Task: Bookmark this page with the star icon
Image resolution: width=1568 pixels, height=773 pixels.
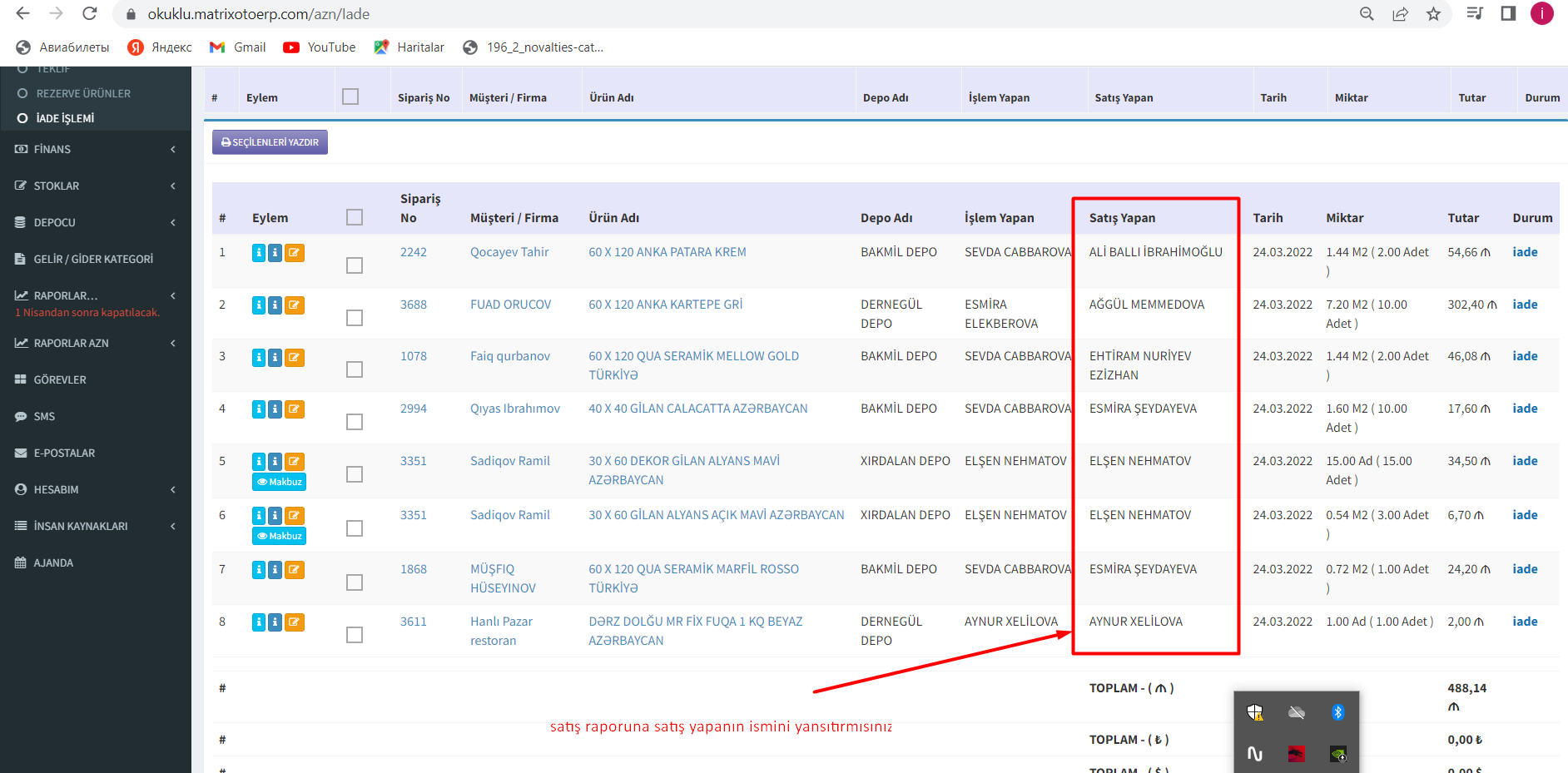Action: click(x=1433, y=14)
